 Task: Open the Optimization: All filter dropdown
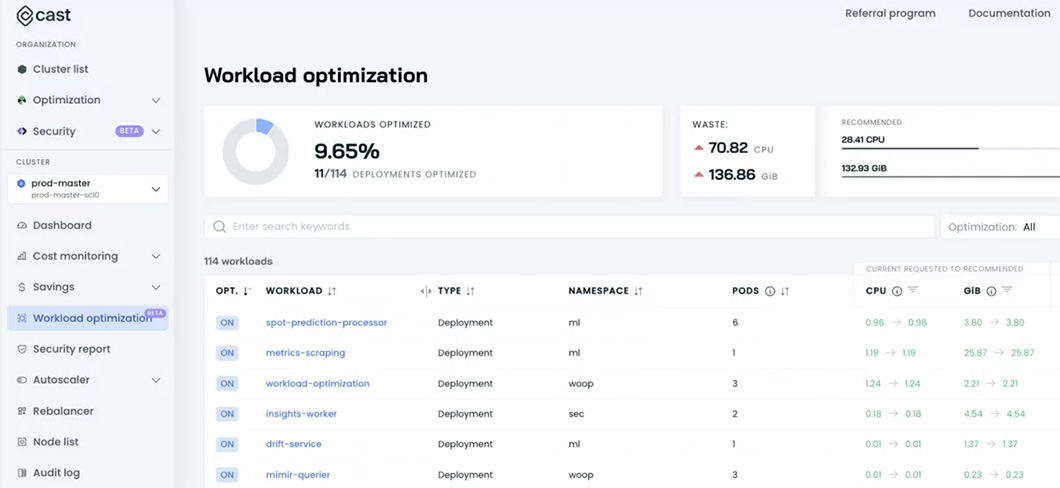998,227
